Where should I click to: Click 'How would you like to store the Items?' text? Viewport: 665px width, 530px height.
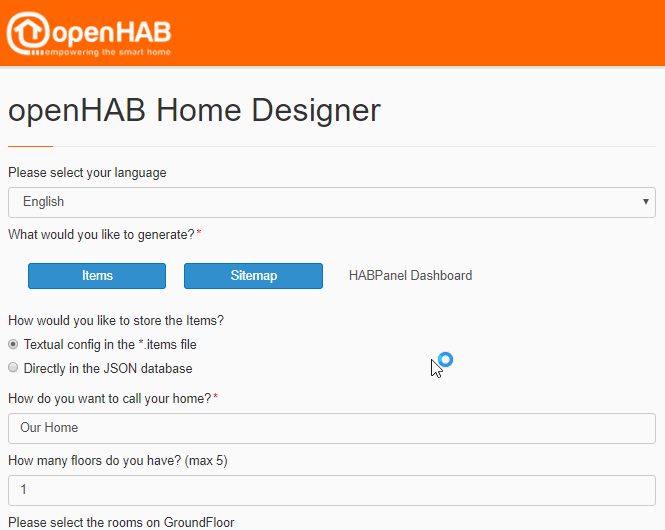[x=116, y=321]
